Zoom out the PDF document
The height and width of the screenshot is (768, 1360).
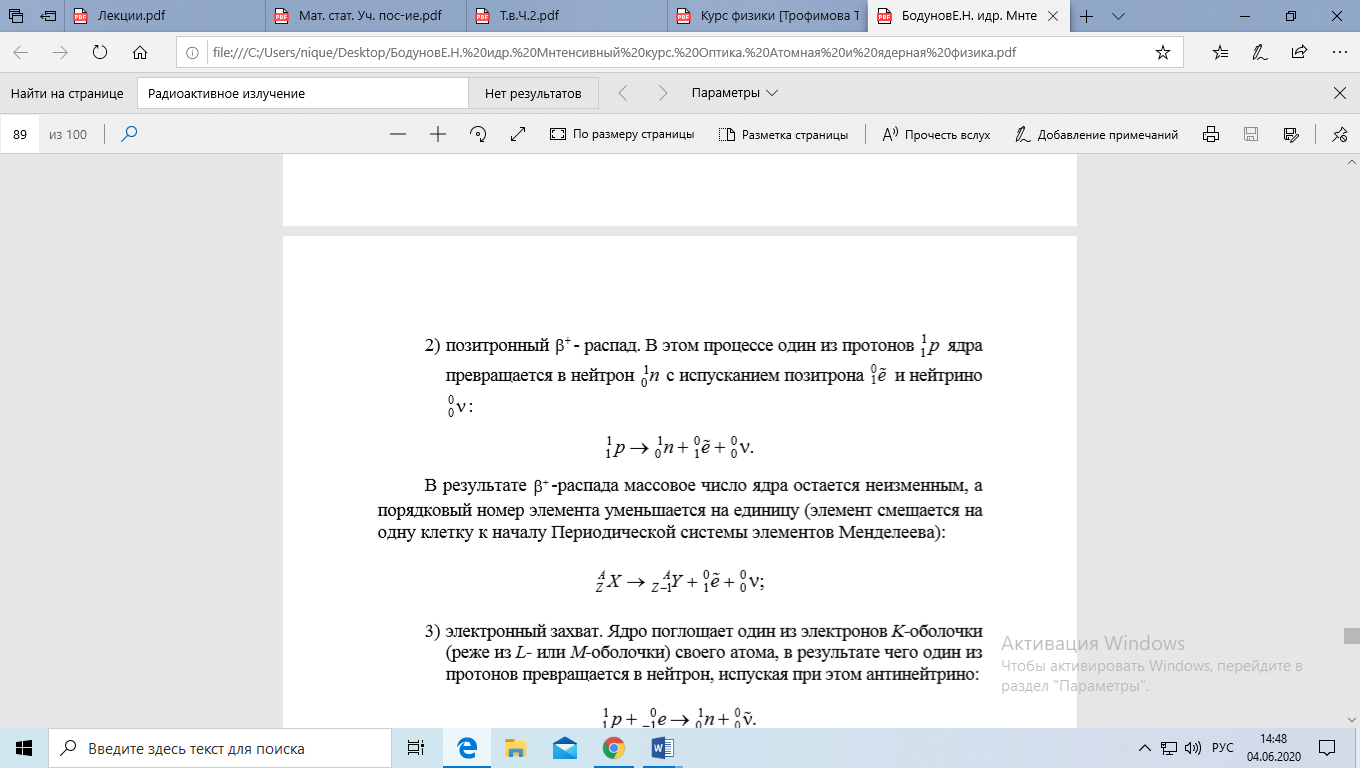point(398,134)
